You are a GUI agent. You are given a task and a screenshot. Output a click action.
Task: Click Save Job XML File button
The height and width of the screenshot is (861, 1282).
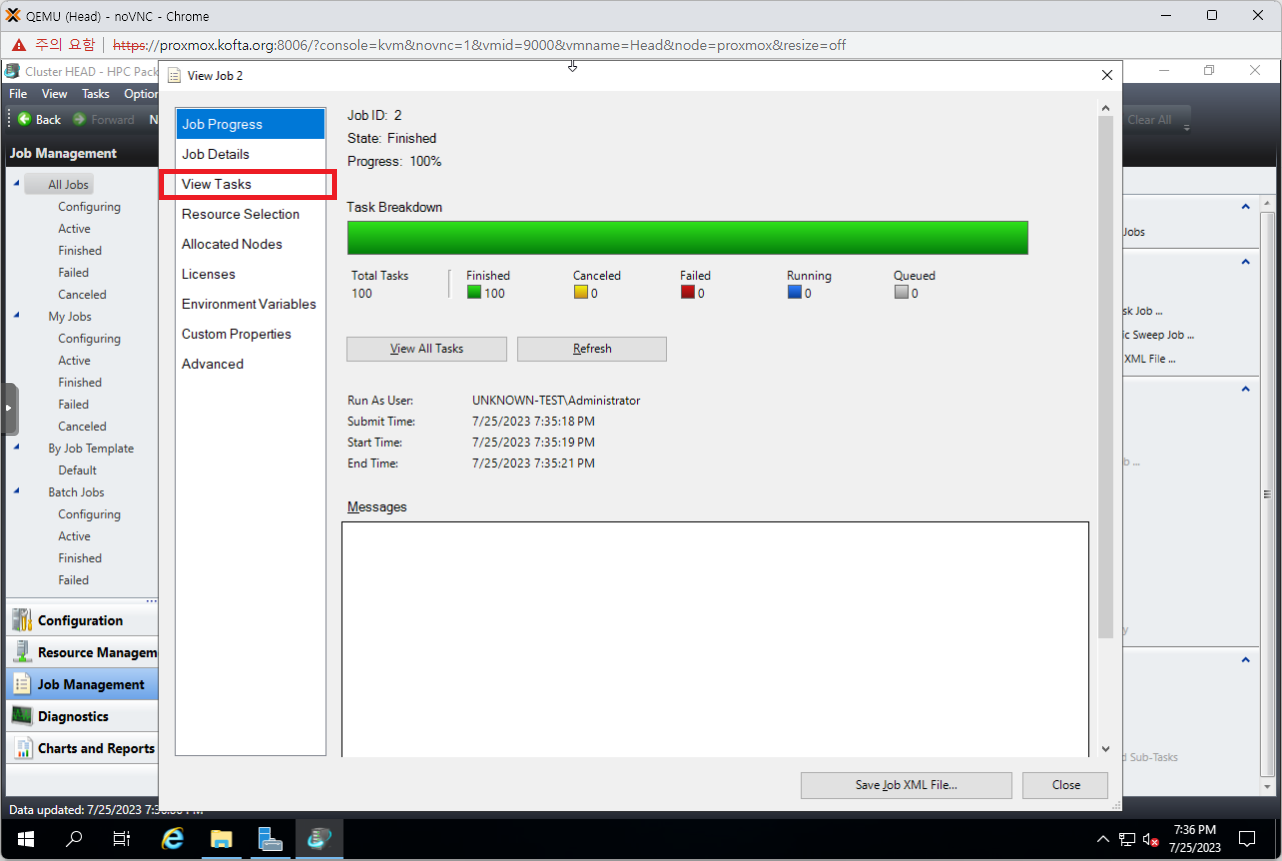(x=906, y=785)
